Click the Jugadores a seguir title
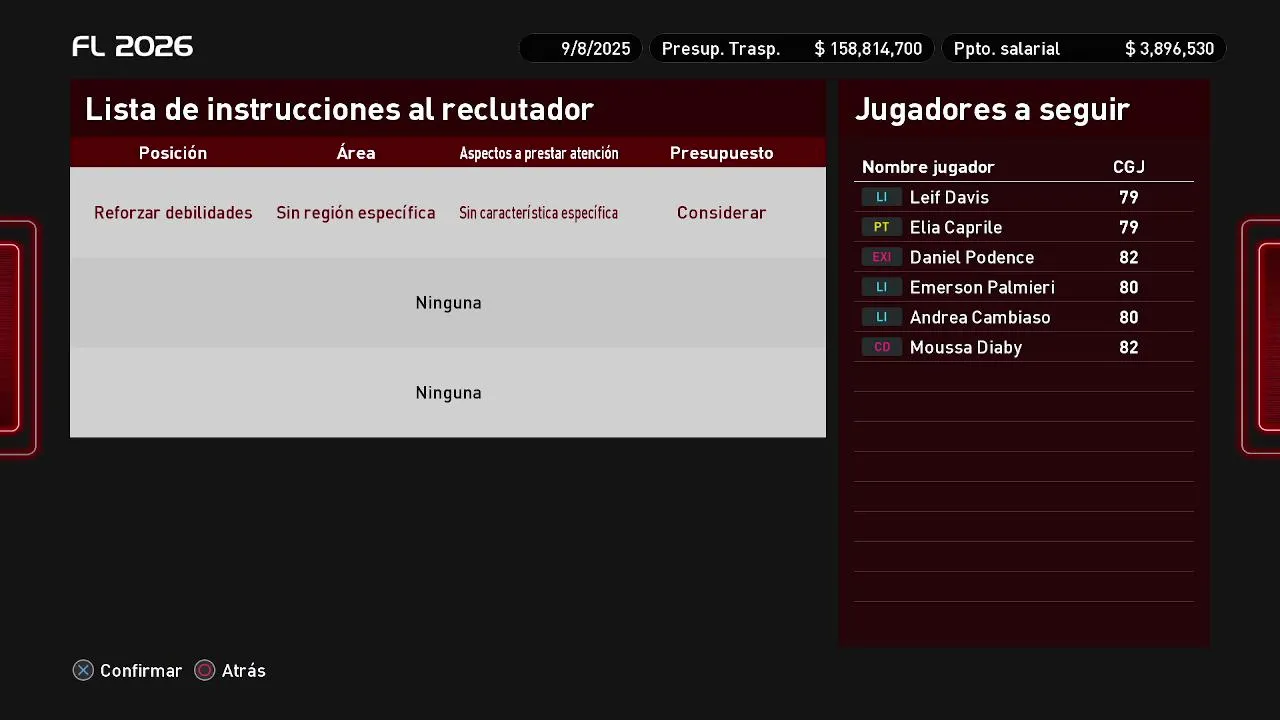 point(992,110)
